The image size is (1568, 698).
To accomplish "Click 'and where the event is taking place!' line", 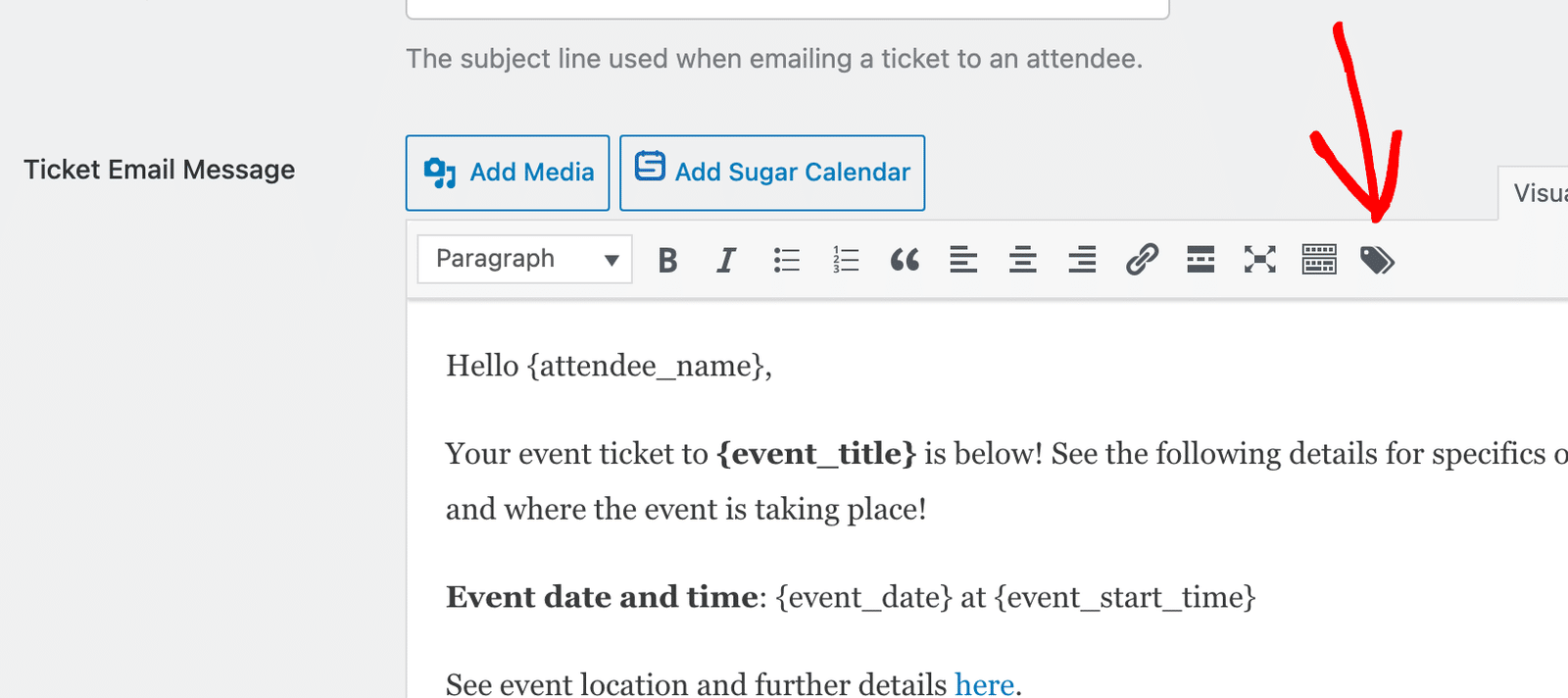I will (x=686, y=510).
